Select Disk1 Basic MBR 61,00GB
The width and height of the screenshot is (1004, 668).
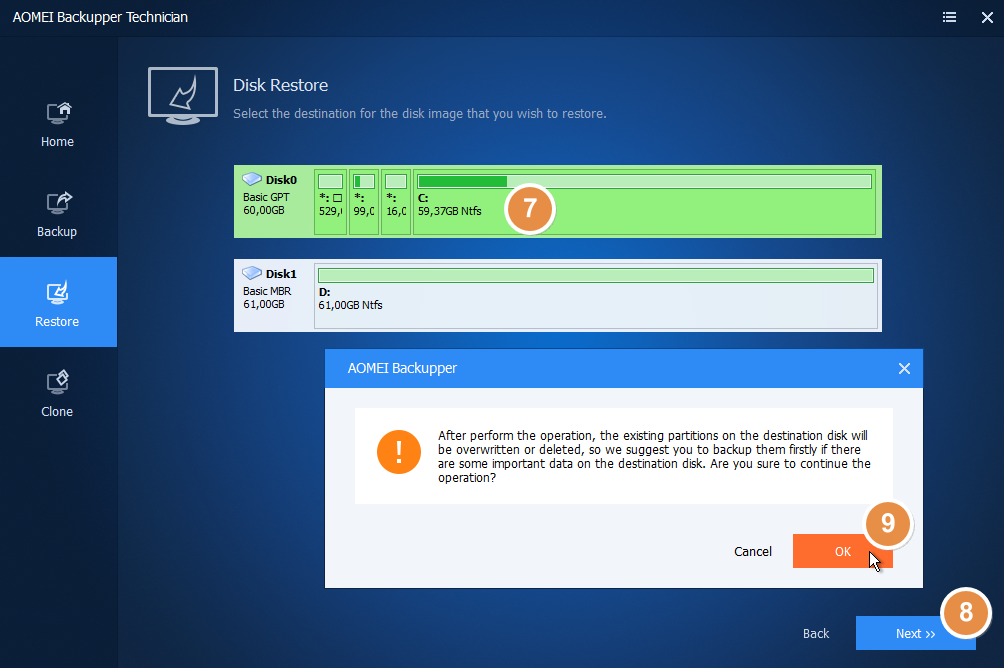[558, 295]
